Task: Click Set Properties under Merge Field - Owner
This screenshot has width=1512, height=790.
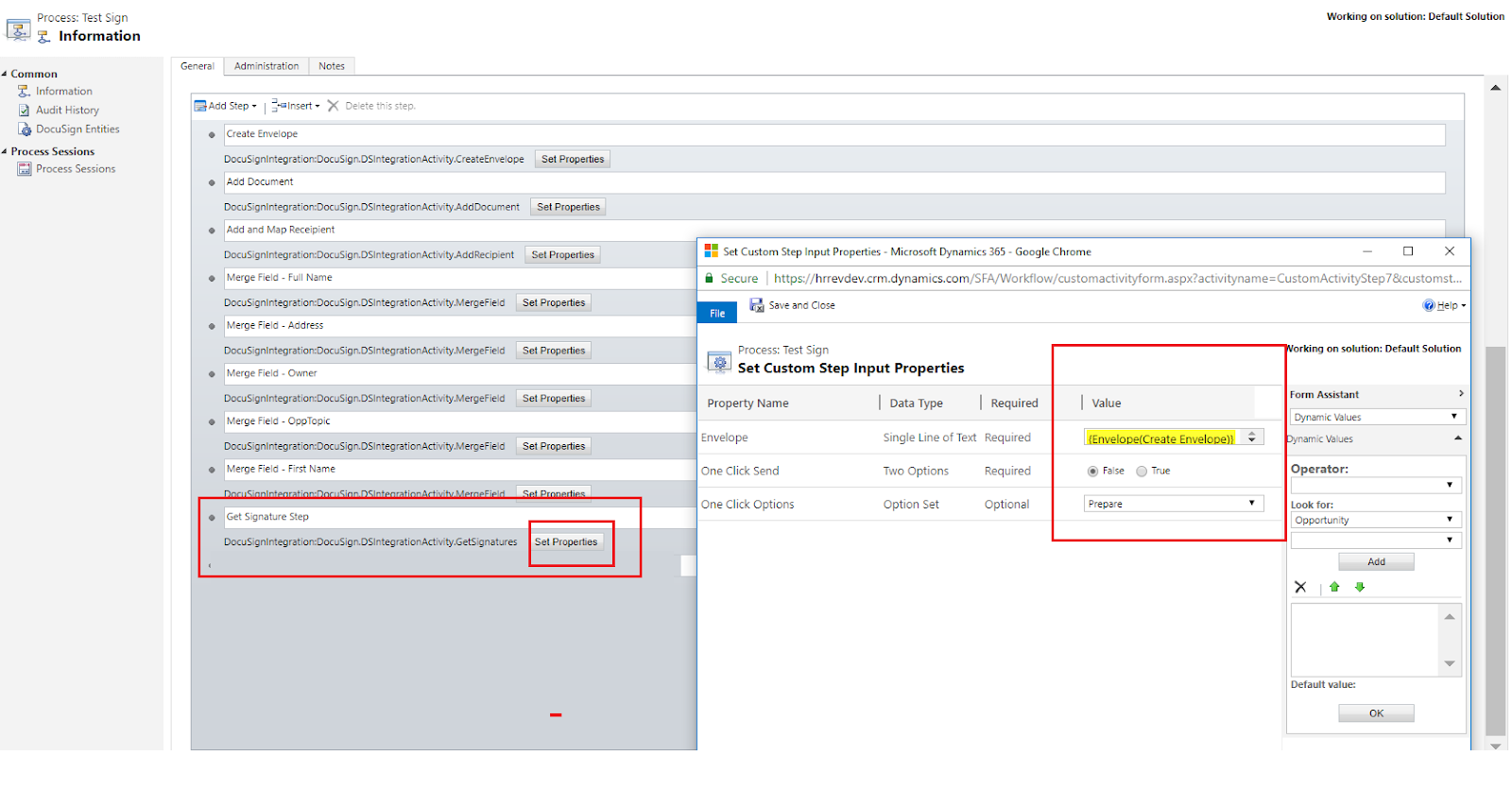Action: [554, 399]
